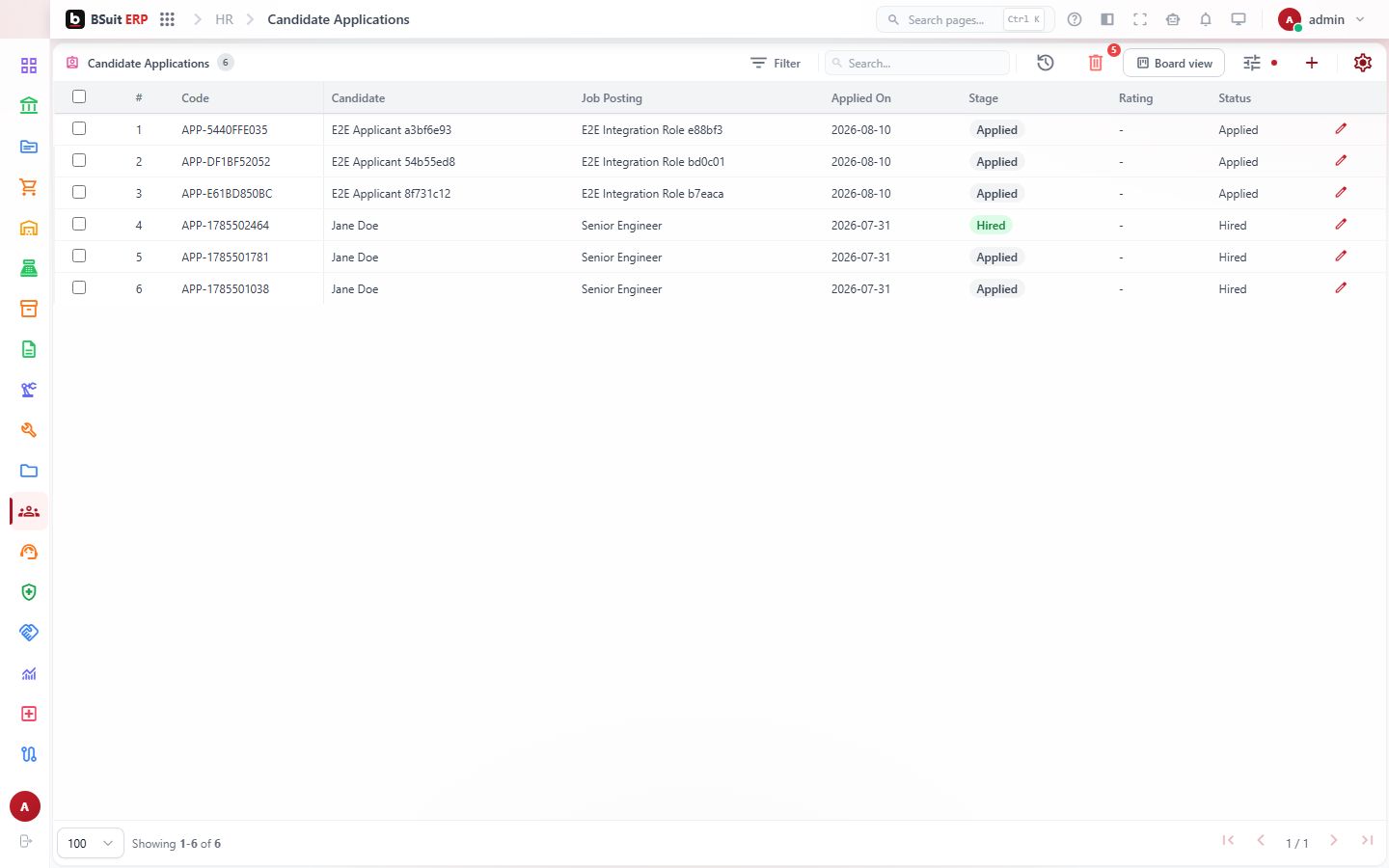
Task: Click the green Hired stage badge
Action: pyautogui.click(x=991, y=226)
